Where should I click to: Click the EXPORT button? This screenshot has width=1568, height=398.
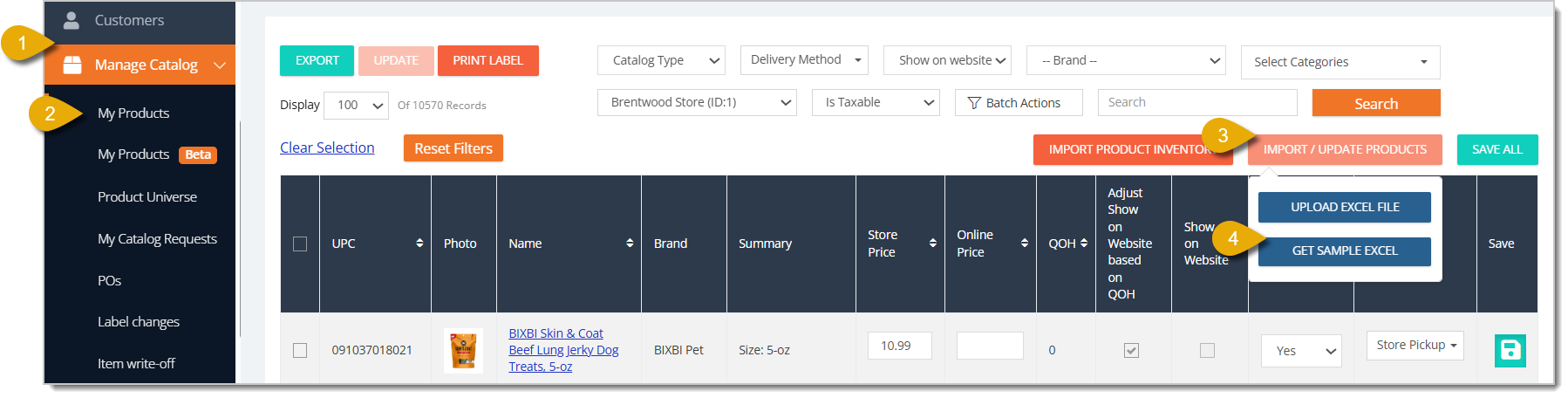click(317, 60)
